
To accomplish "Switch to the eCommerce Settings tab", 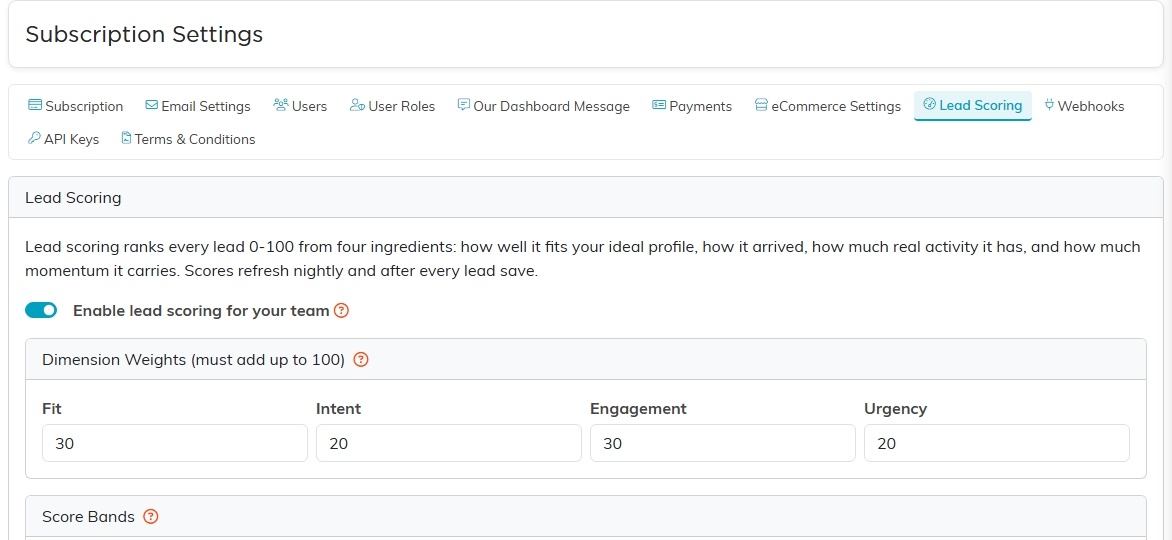I will coord(827,106).
